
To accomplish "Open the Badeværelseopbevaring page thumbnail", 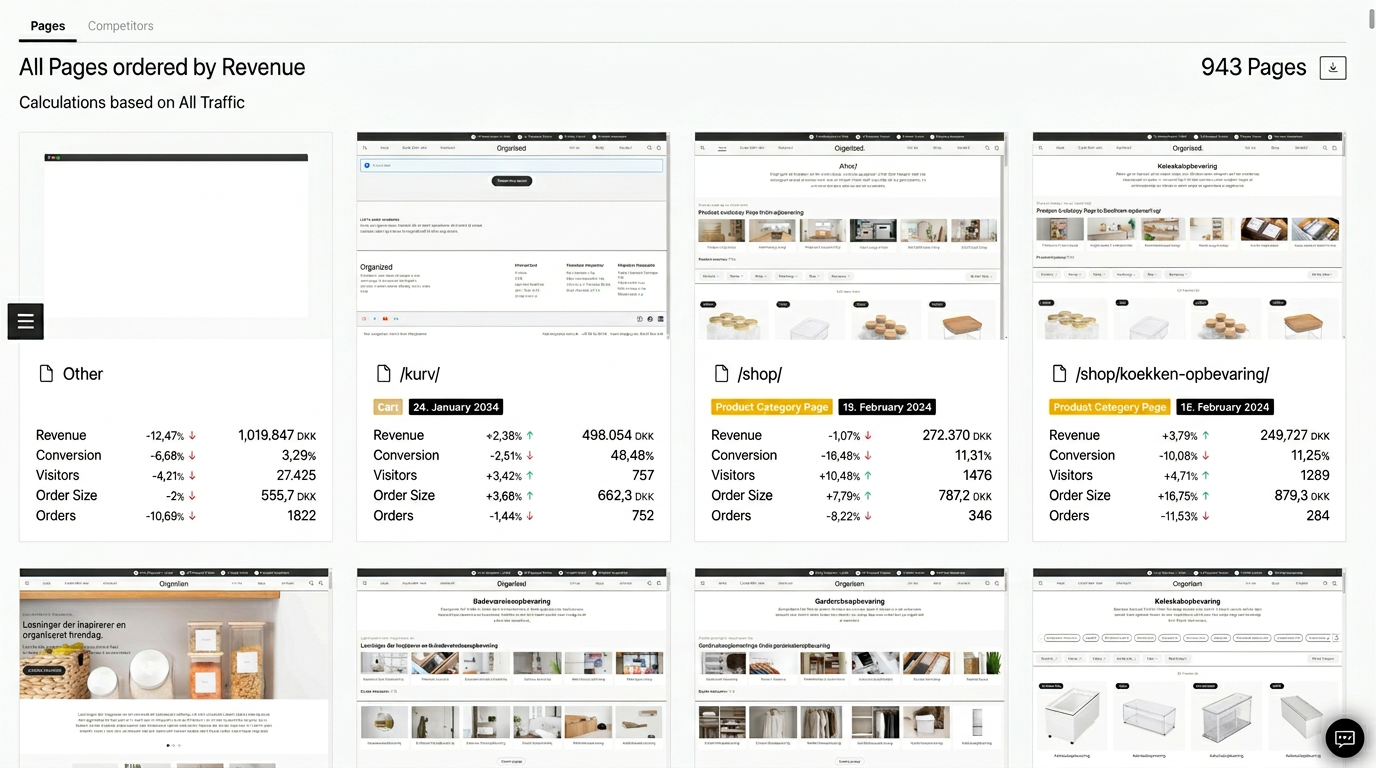I will pos(513,668).
